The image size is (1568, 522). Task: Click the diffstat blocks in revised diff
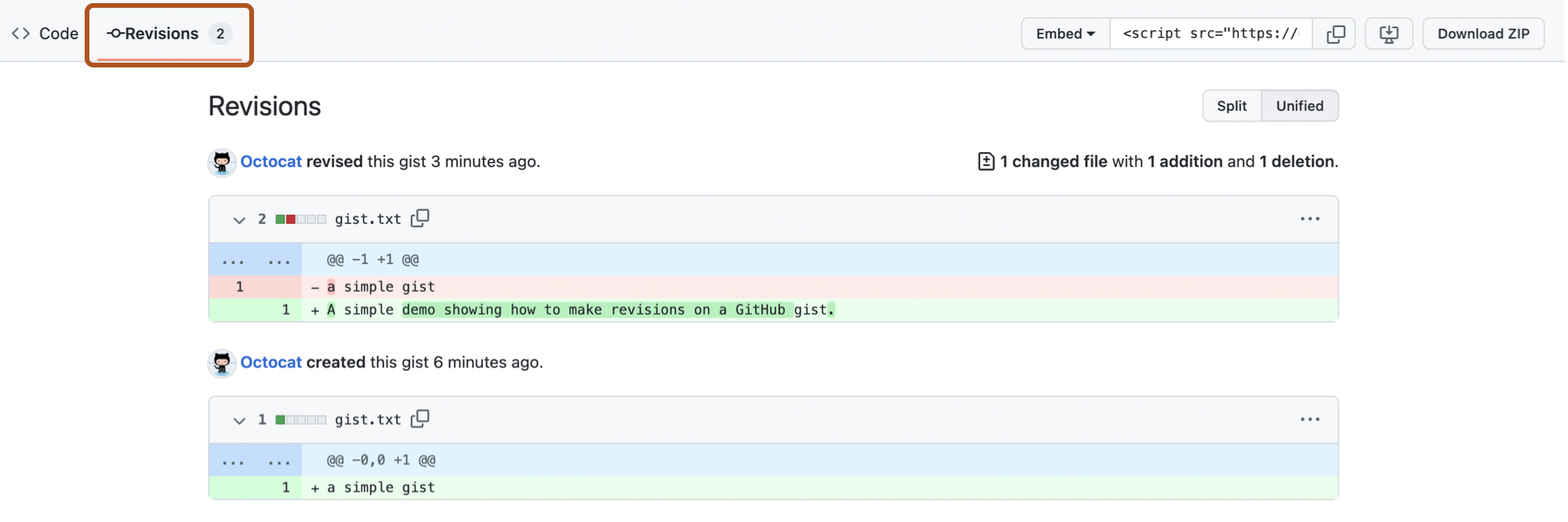pos(301,219)
